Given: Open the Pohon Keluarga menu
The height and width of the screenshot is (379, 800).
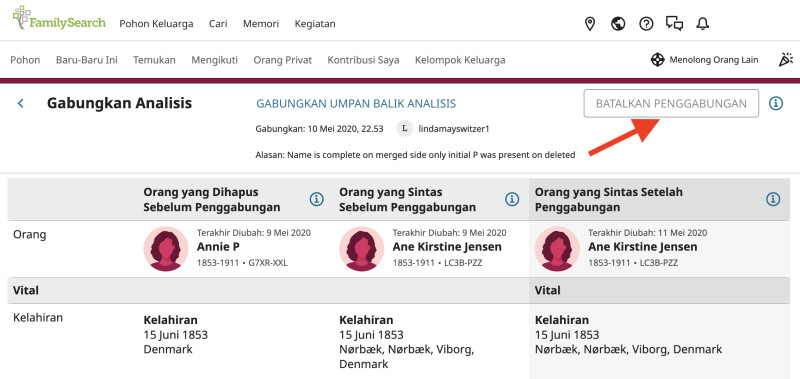Looking at the screenshot, I should click(156, 24).
